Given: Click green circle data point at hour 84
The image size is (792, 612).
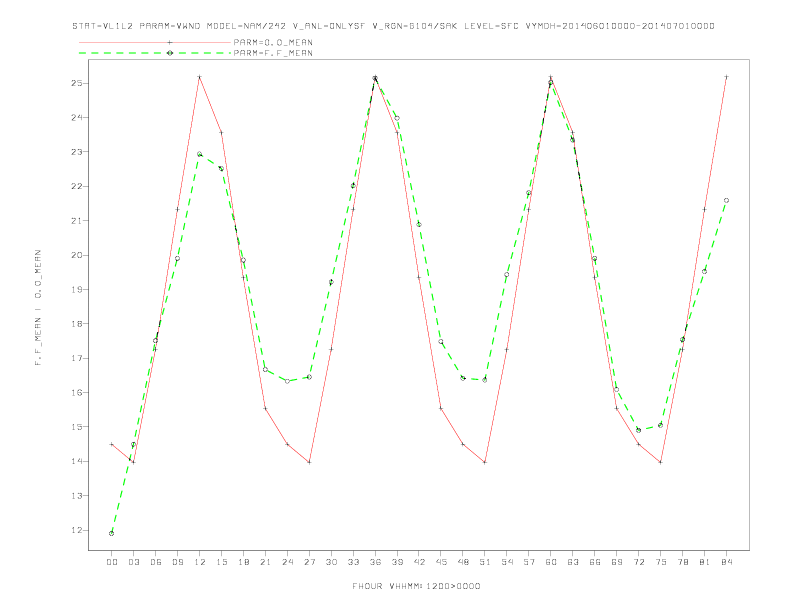Looking at the screenshot, I should tap(726, 200).
